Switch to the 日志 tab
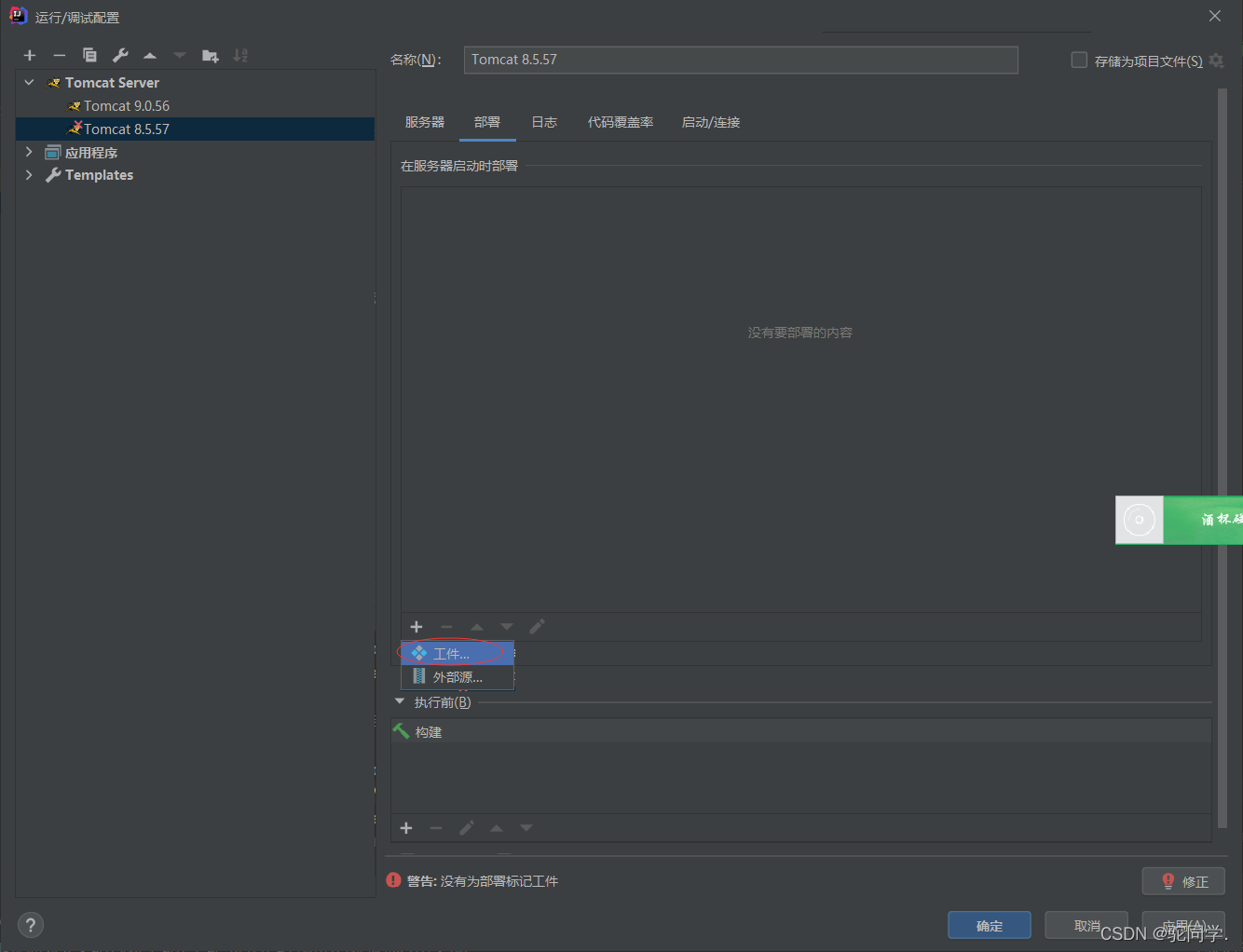Screen dimensions: 1243x952 [x=544, y=122]
